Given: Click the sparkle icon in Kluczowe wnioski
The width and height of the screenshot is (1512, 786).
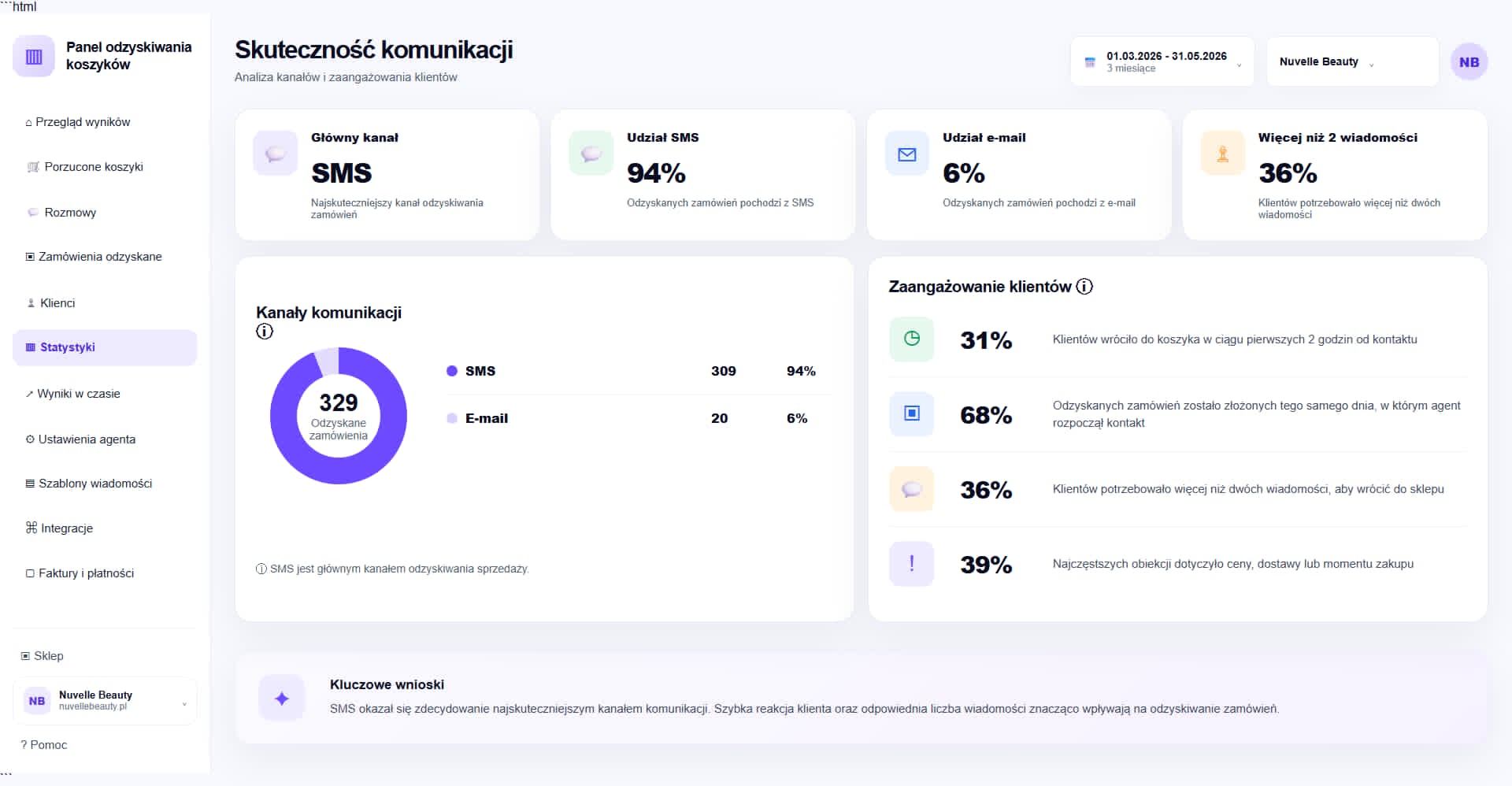Looking at the screenshot, I should 282,698.
